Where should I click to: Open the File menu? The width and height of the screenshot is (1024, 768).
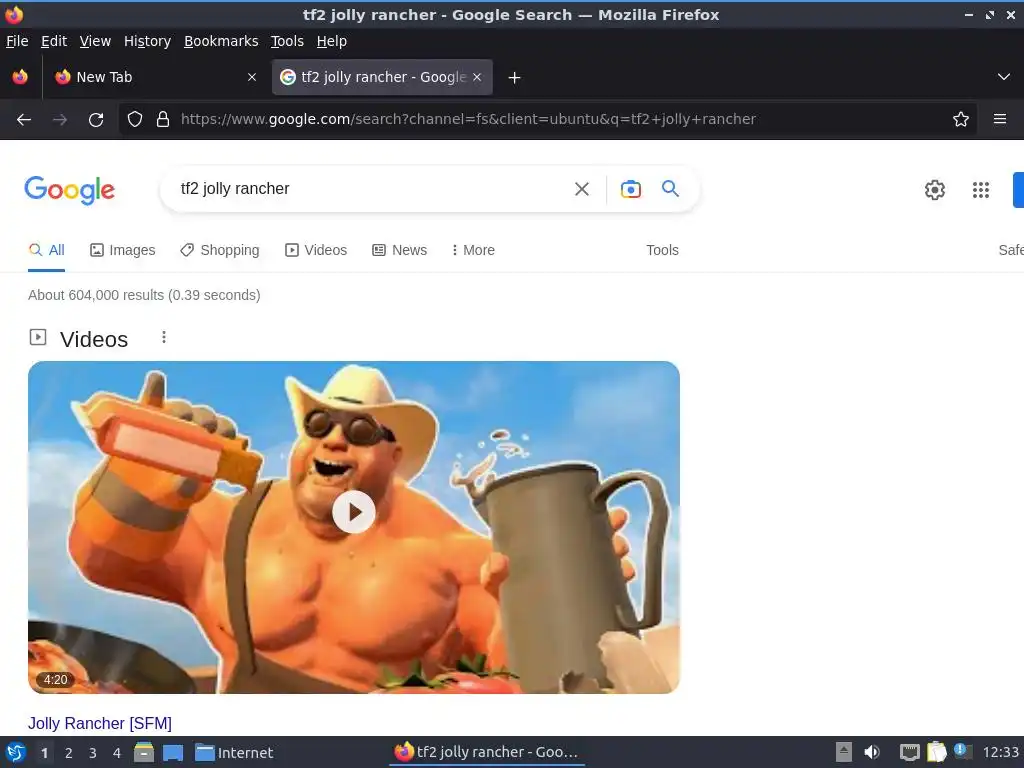point(17,41)
